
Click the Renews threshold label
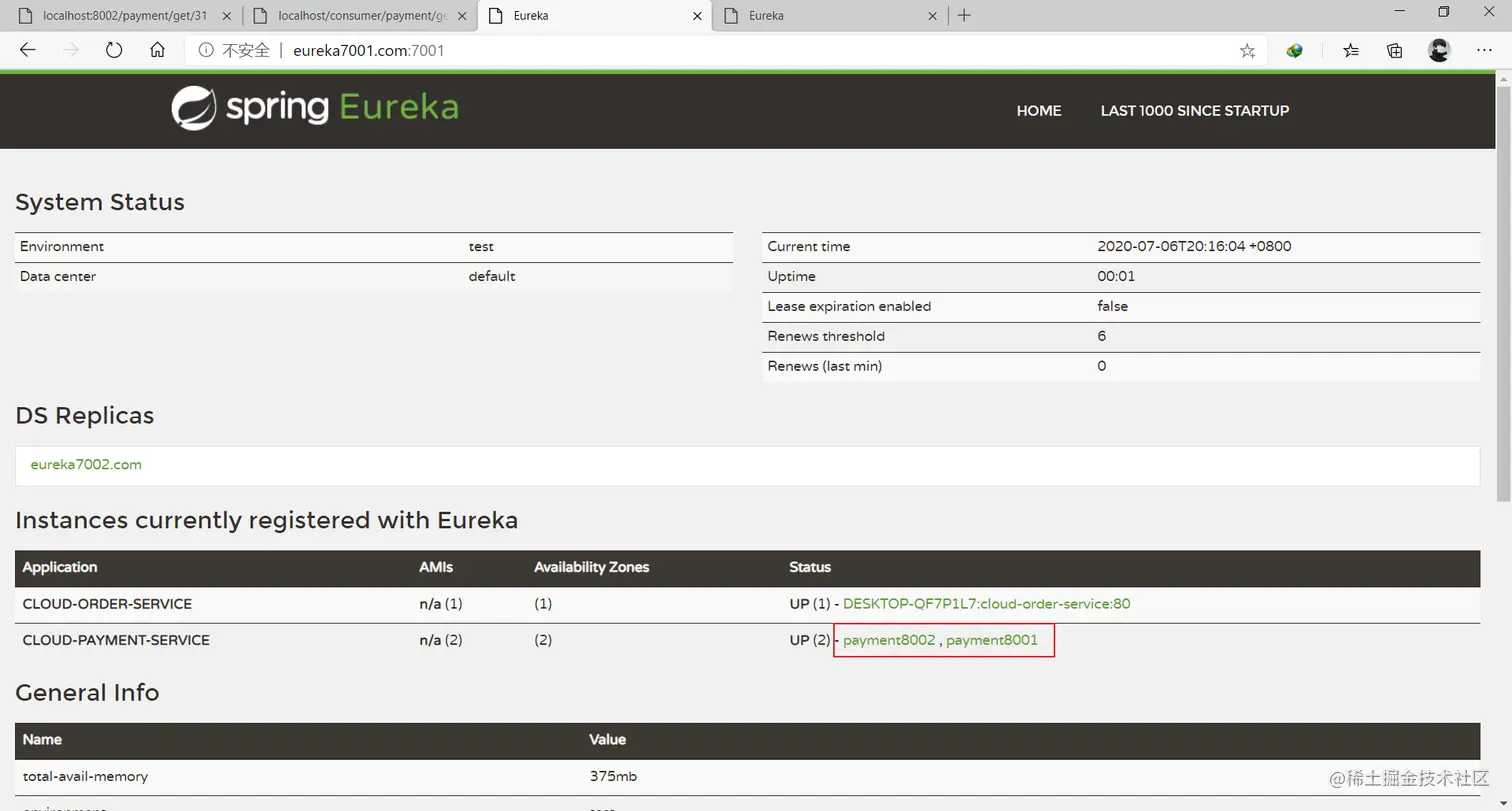click(x=826, y=336)
